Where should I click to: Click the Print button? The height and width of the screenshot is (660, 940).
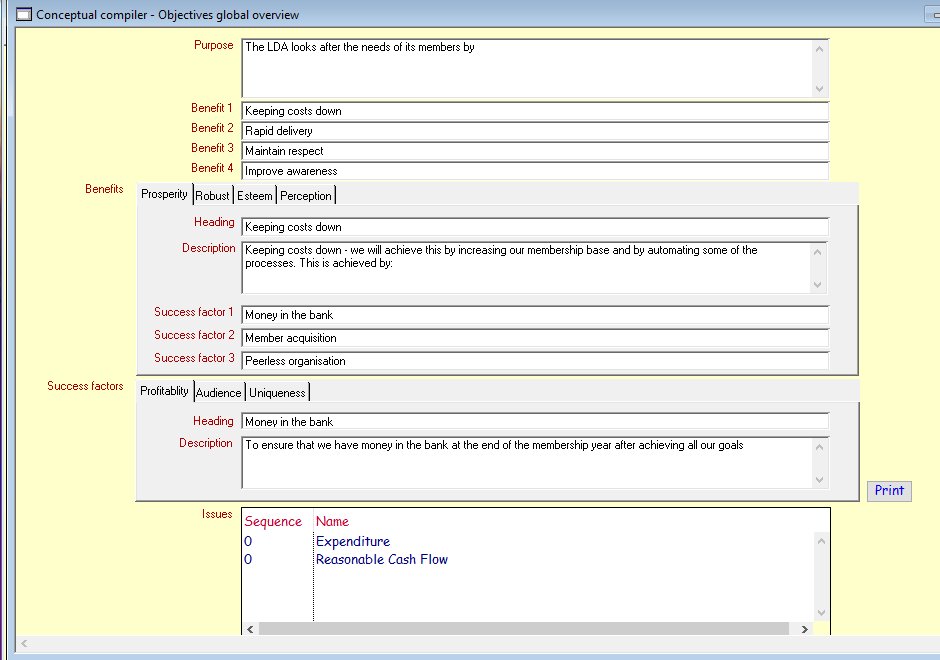pyautogui.click(x=888, y=490)
